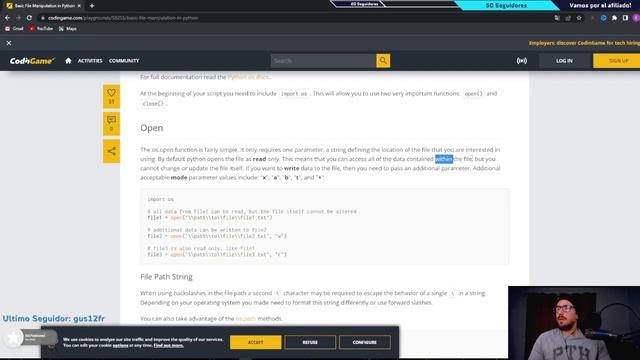This screenshot has width=640, height=360.
Task: Go to the CodinGame home icon
Action: pyautogui.click(x=68, y=61)
